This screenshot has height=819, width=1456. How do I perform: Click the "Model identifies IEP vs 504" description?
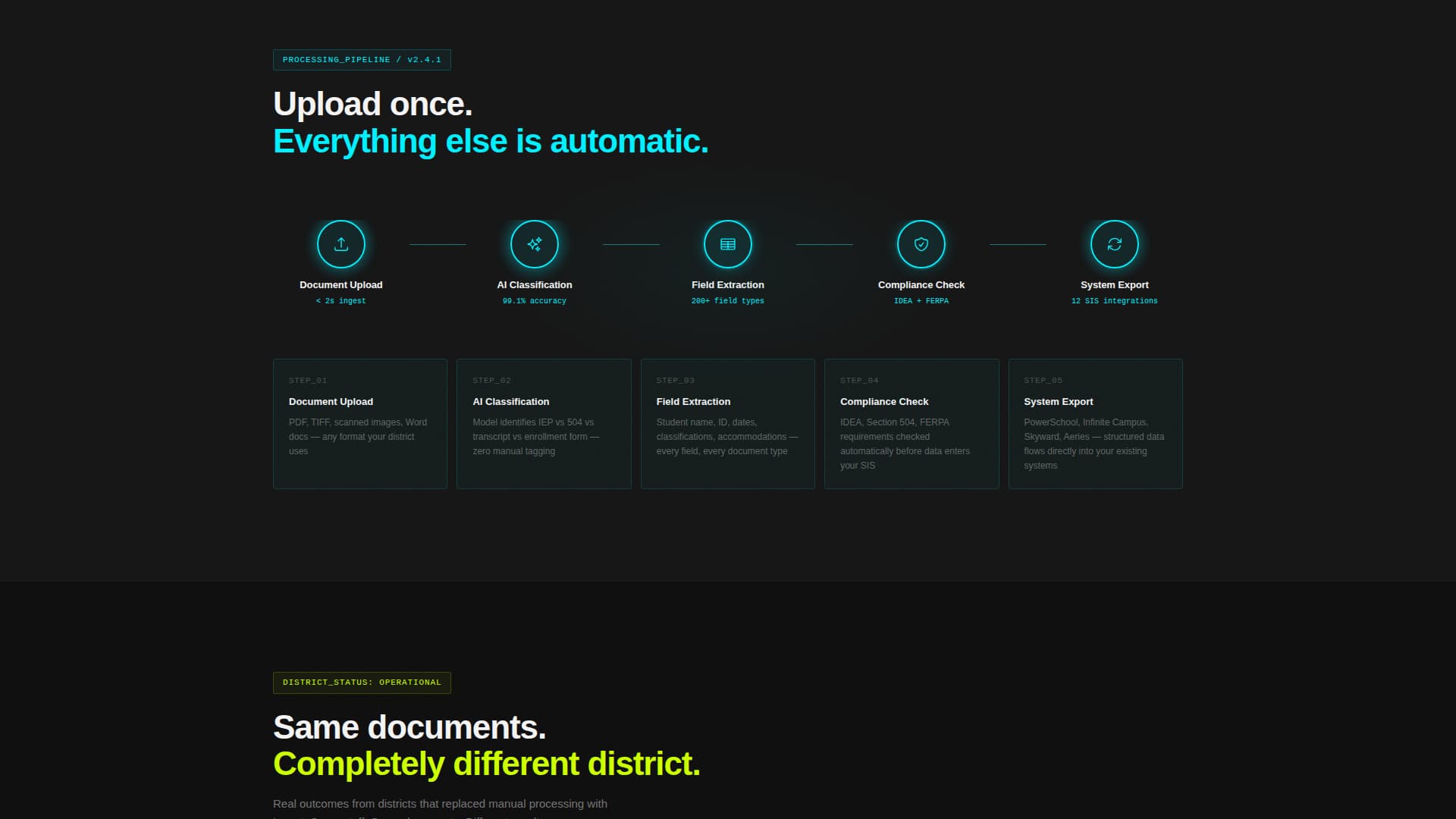(x=536, y=437)
